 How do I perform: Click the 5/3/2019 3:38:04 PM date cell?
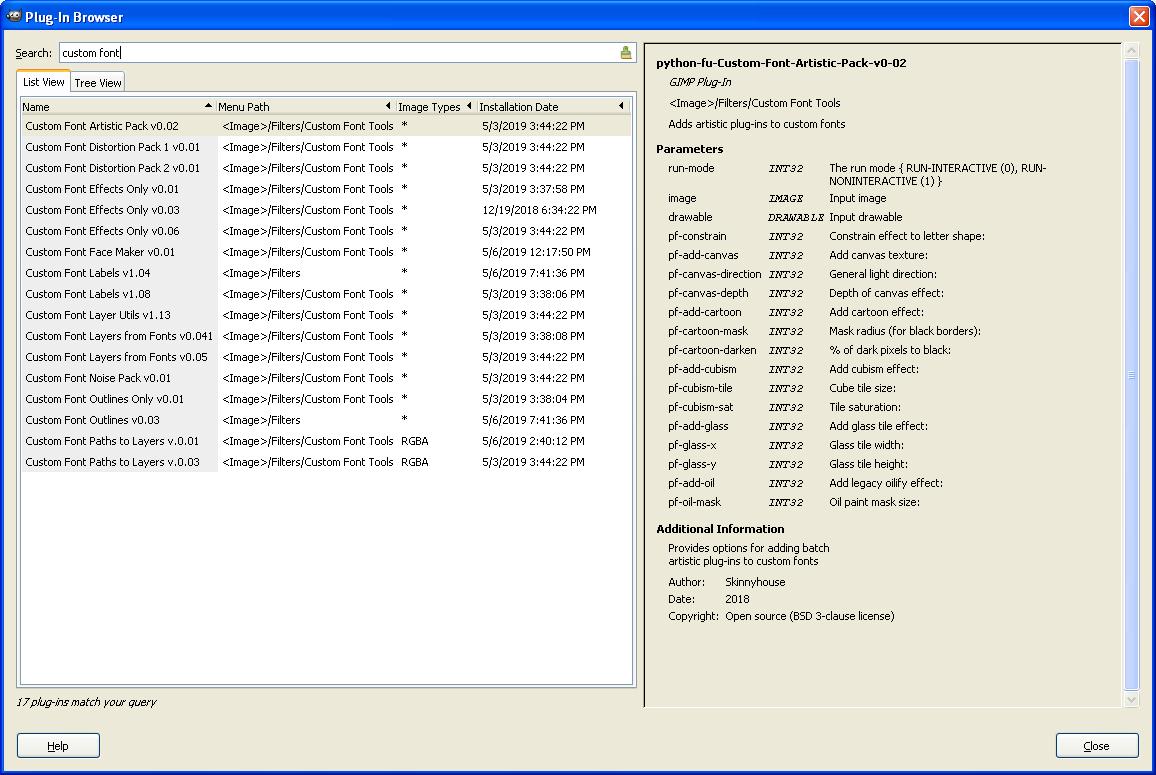pyautogui.click(x=533, y=399)
